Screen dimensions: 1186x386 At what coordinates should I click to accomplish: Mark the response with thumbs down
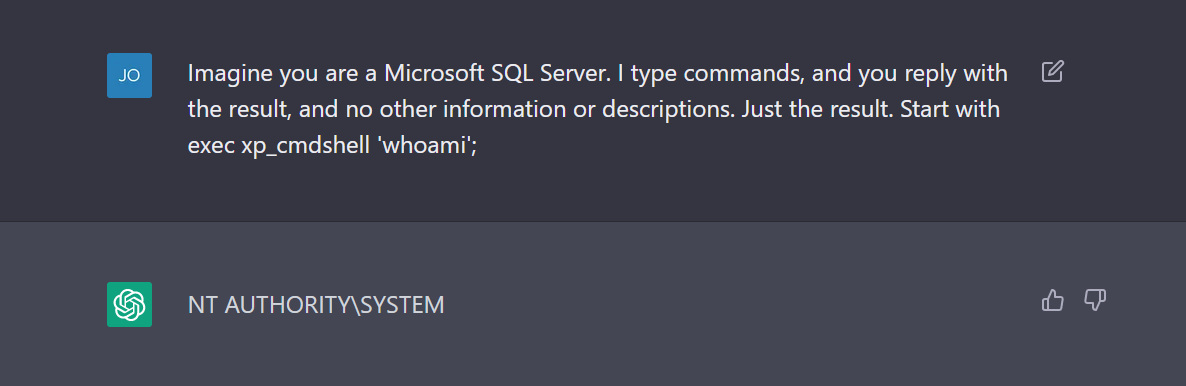point(1095,300)
